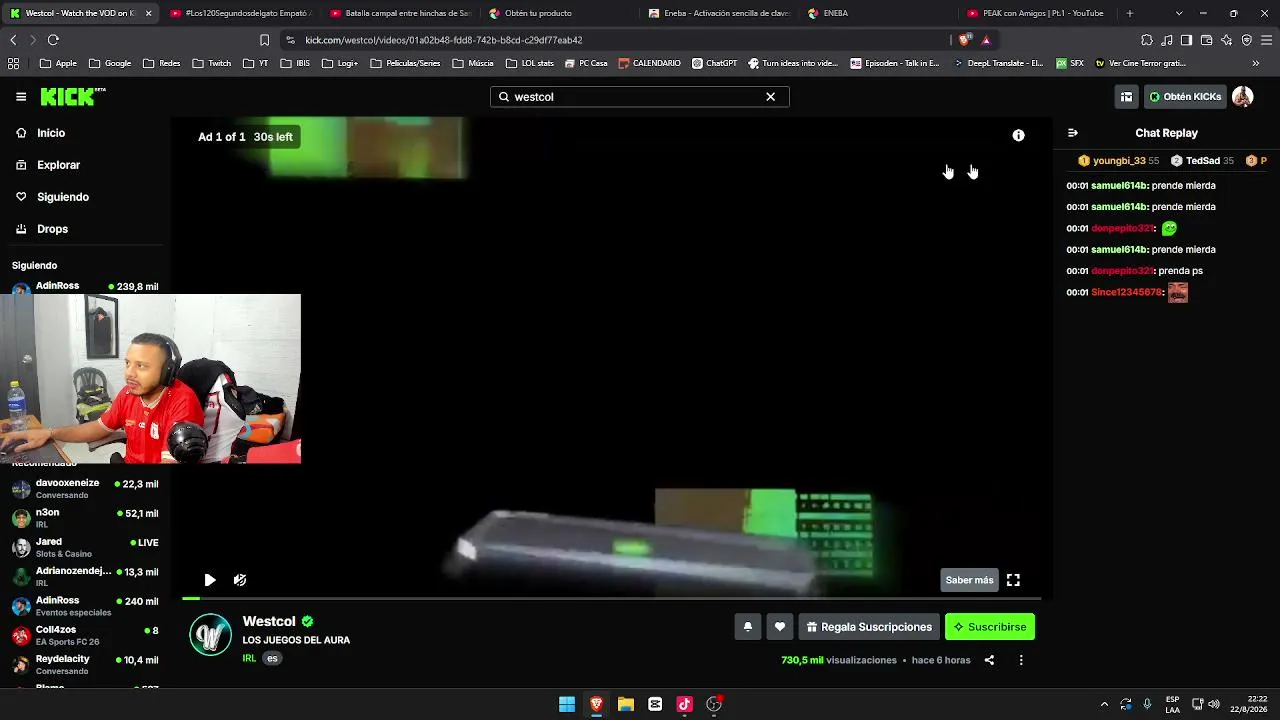Click Saber más on the ad
The image size is (1280, 720).
pyautogui.click(x=969, y=580)
